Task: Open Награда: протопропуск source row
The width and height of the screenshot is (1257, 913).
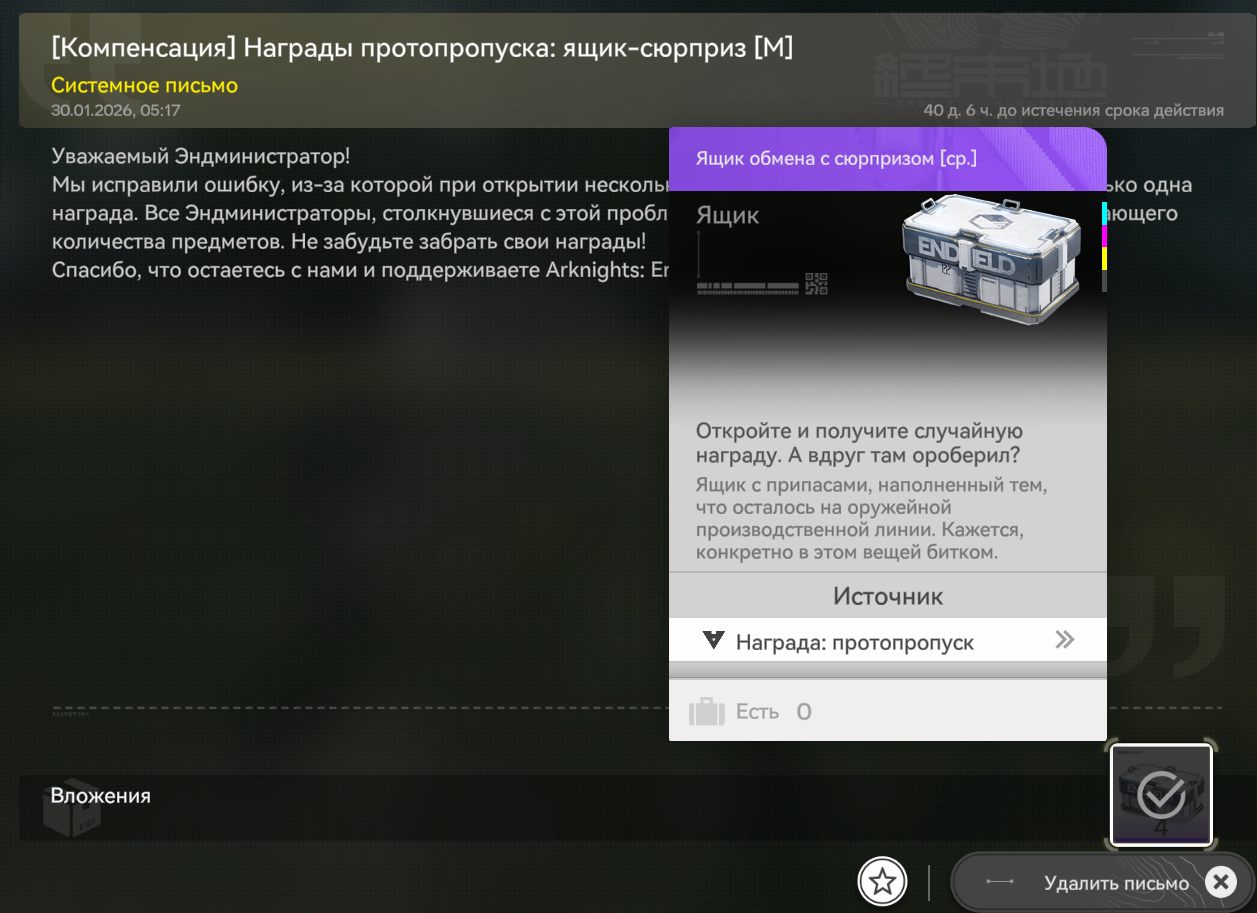Action: (887, 641)
